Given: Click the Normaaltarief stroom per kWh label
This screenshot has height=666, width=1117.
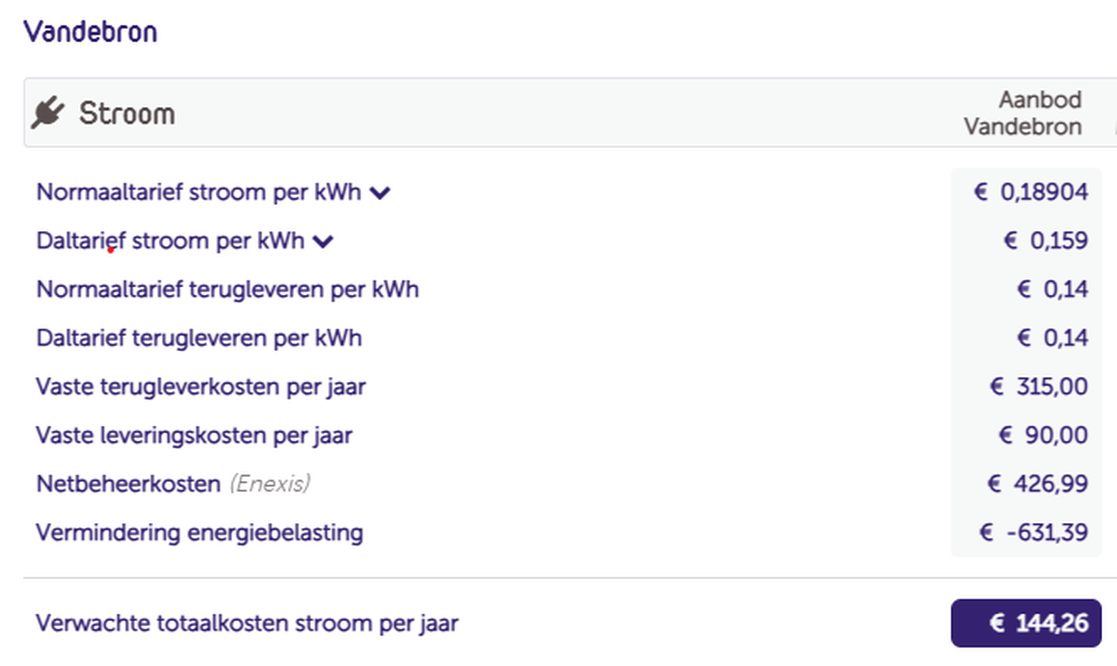Looking at the screenshot, I should (x=198, y=192).
